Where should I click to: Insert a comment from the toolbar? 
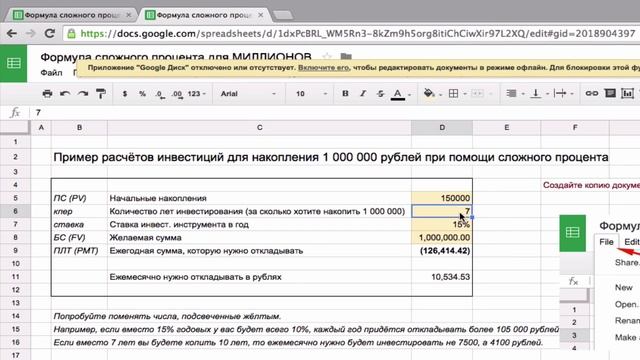point(610,93)
